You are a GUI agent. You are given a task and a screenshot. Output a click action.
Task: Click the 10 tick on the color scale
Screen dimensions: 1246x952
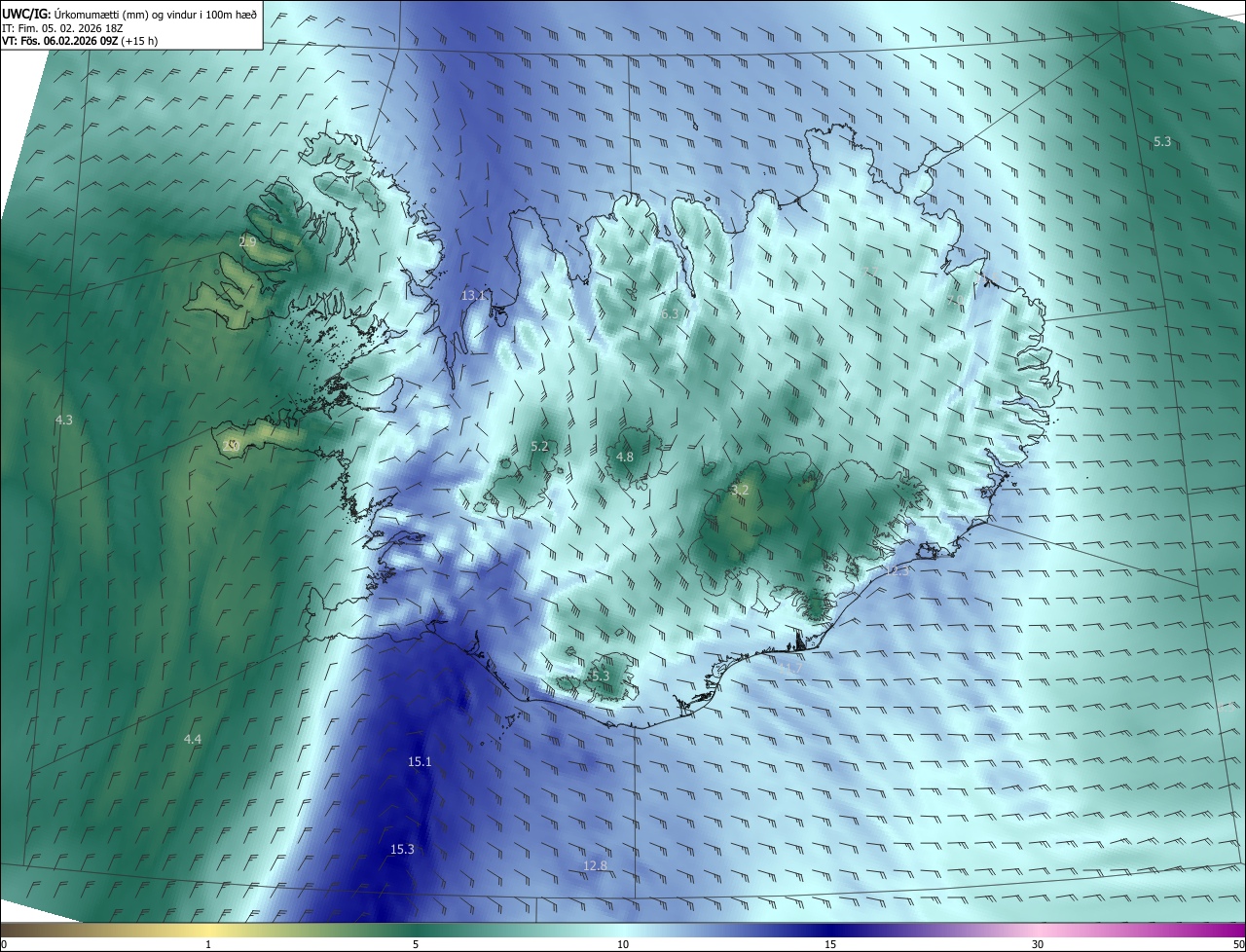click(x=623, y=945)
